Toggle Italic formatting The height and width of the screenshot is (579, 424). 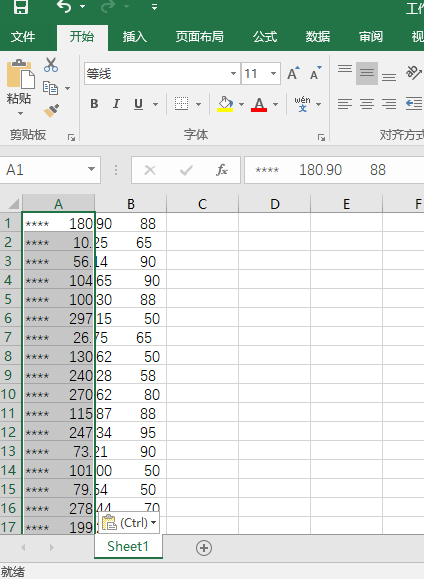[116, 104]
